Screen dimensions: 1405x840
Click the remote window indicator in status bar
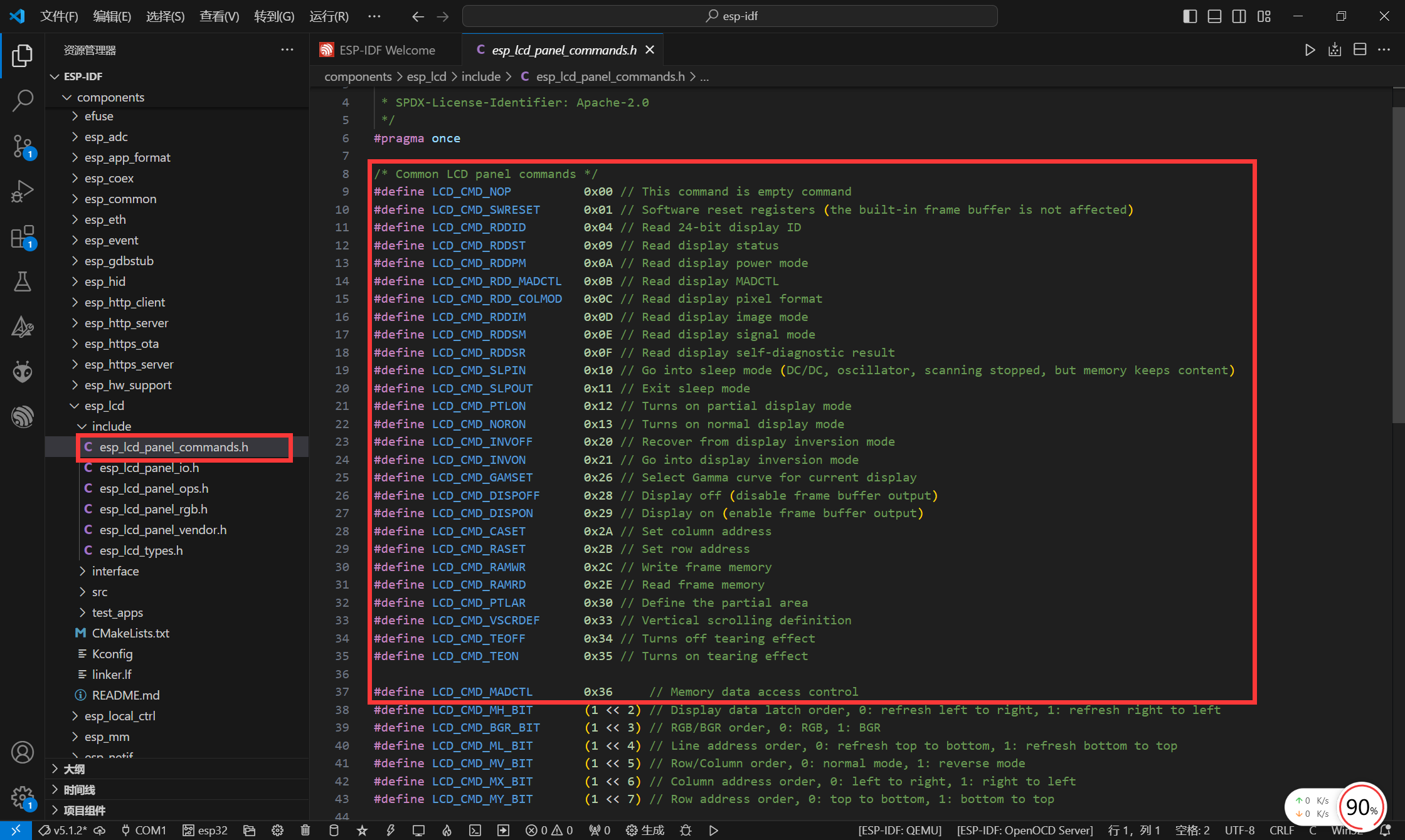[x=16, y=830]
